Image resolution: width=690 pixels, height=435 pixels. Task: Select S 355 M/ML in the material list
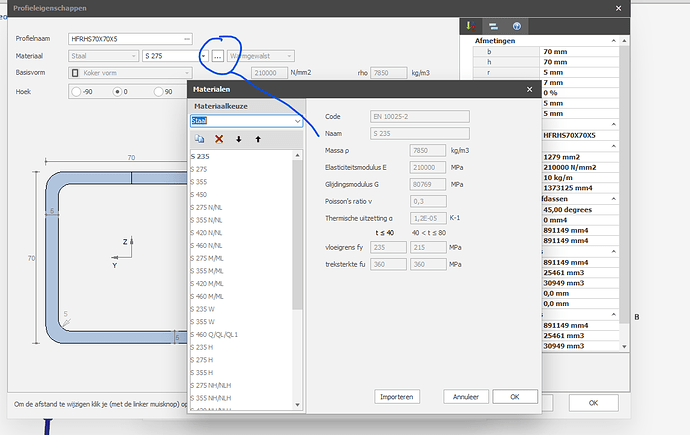click(241, 271)
